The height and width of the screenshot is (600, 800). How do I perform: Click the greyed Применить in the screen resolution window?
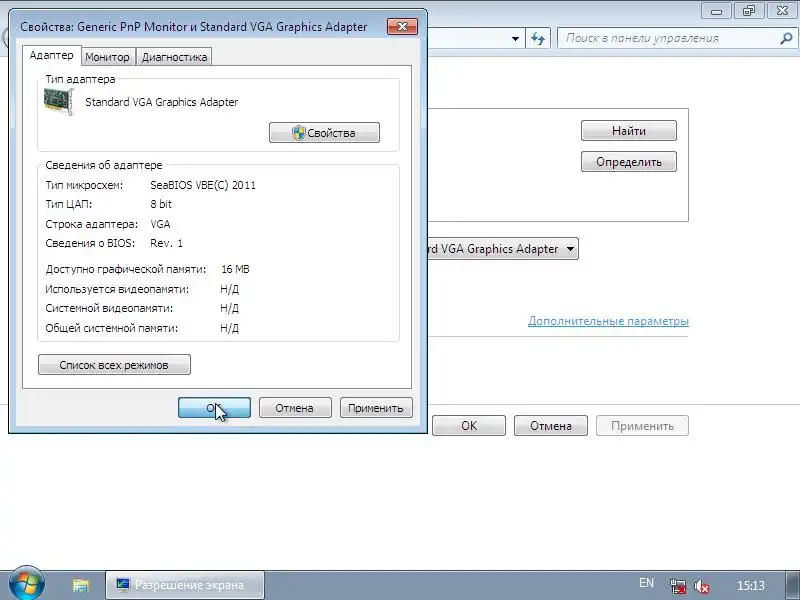(642, 426)
